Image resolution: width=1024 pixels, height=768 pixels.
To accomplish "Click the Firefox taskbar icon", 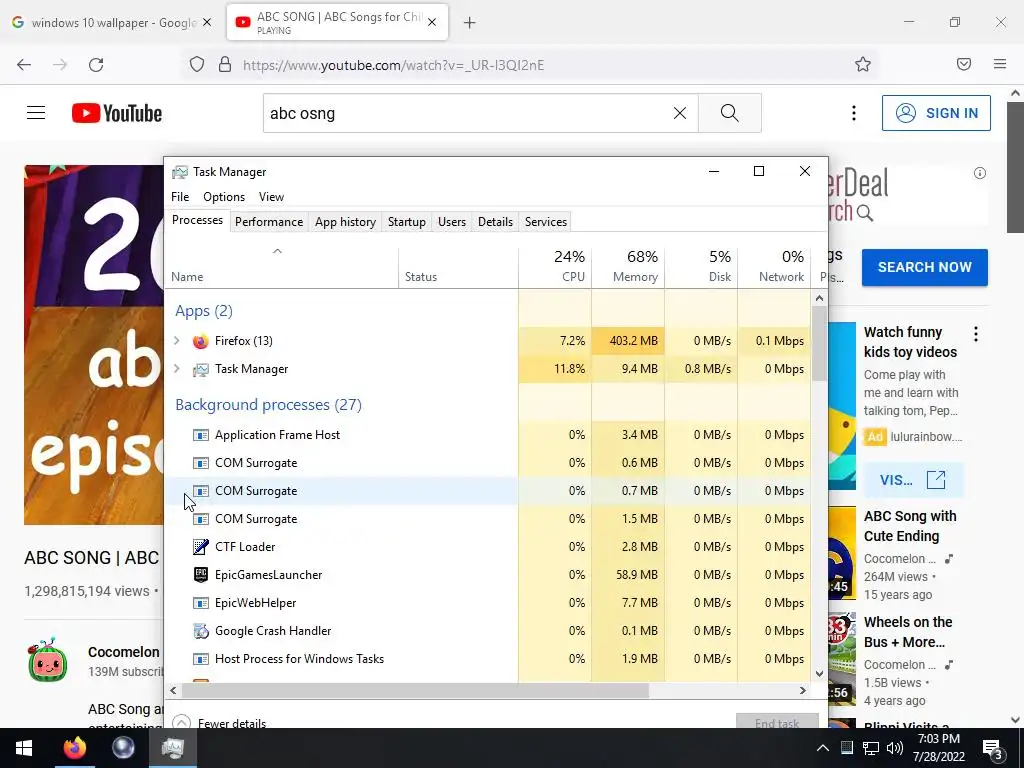I will [x=74, y=748].
